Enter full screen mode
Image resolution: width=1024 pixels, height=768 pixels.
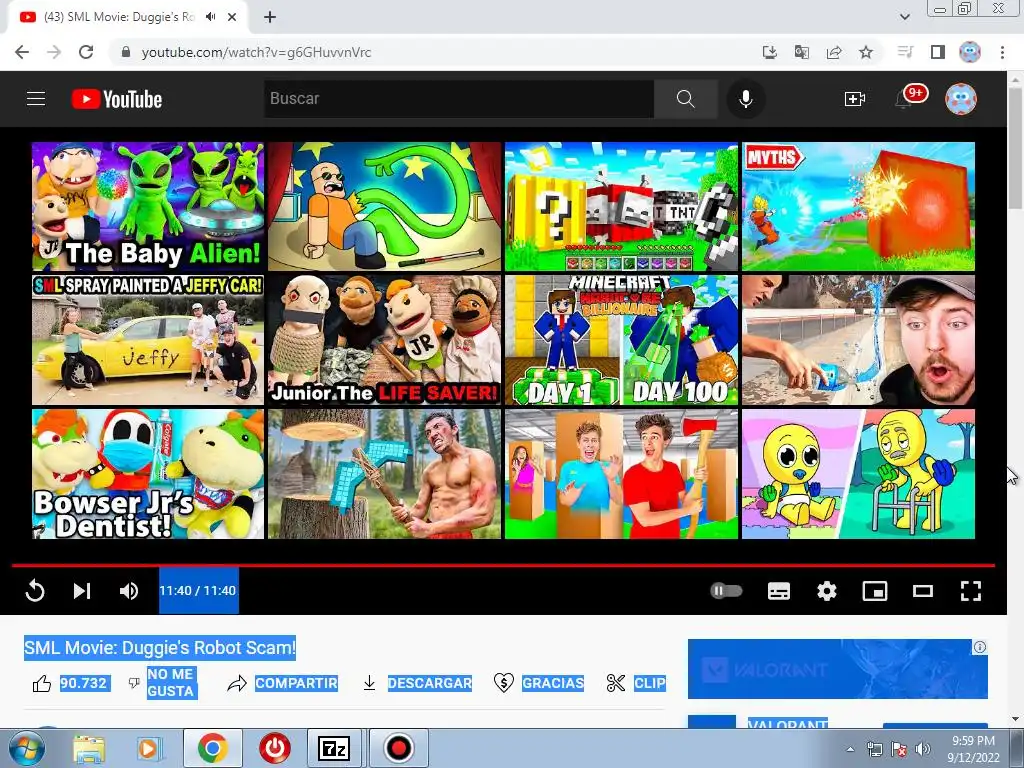point(970,591)
